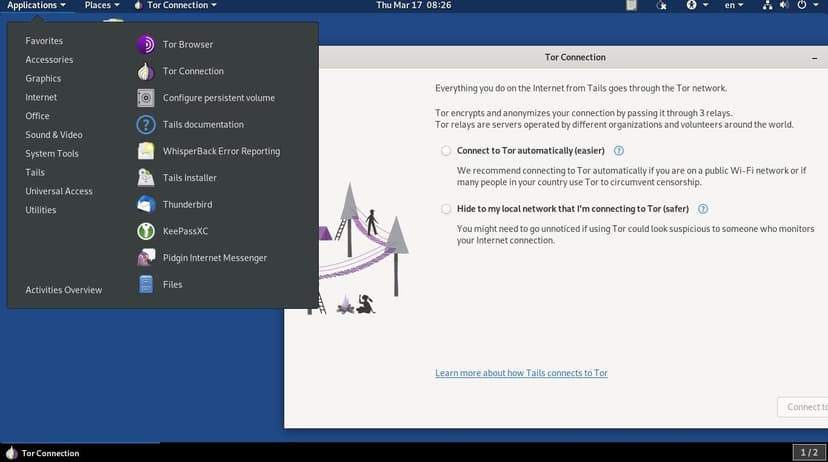
Task: Launch KeePassXC password manager icon
Action: point(146,231)
